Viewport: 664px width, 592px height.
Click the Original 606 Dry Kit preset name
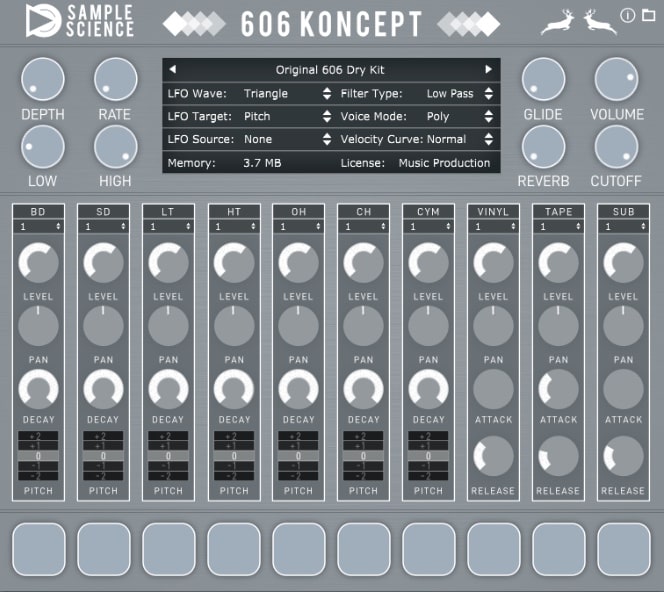point(330,70)
